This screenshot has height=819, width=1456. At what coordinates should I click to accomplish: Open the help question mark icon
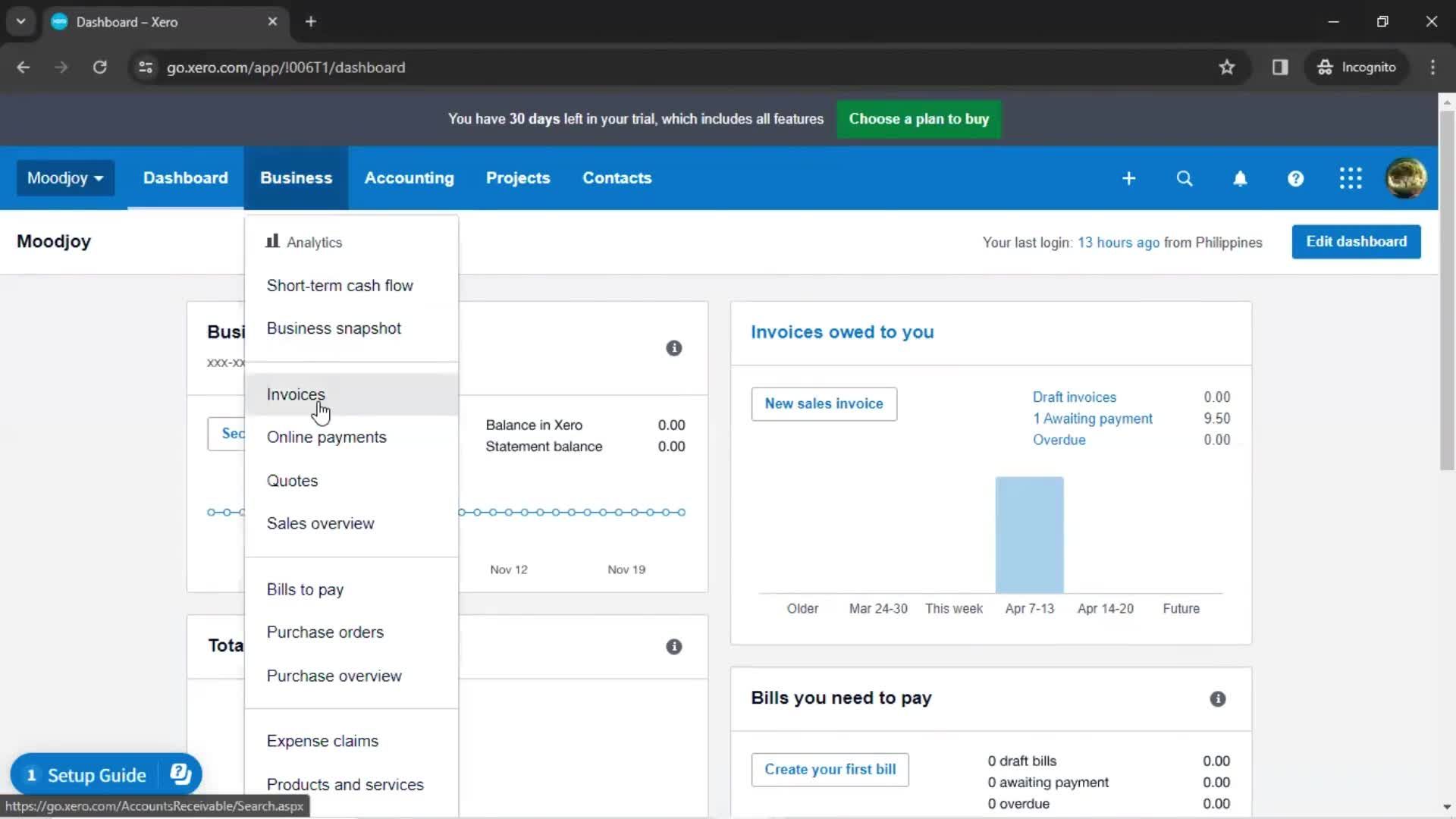1295,178
